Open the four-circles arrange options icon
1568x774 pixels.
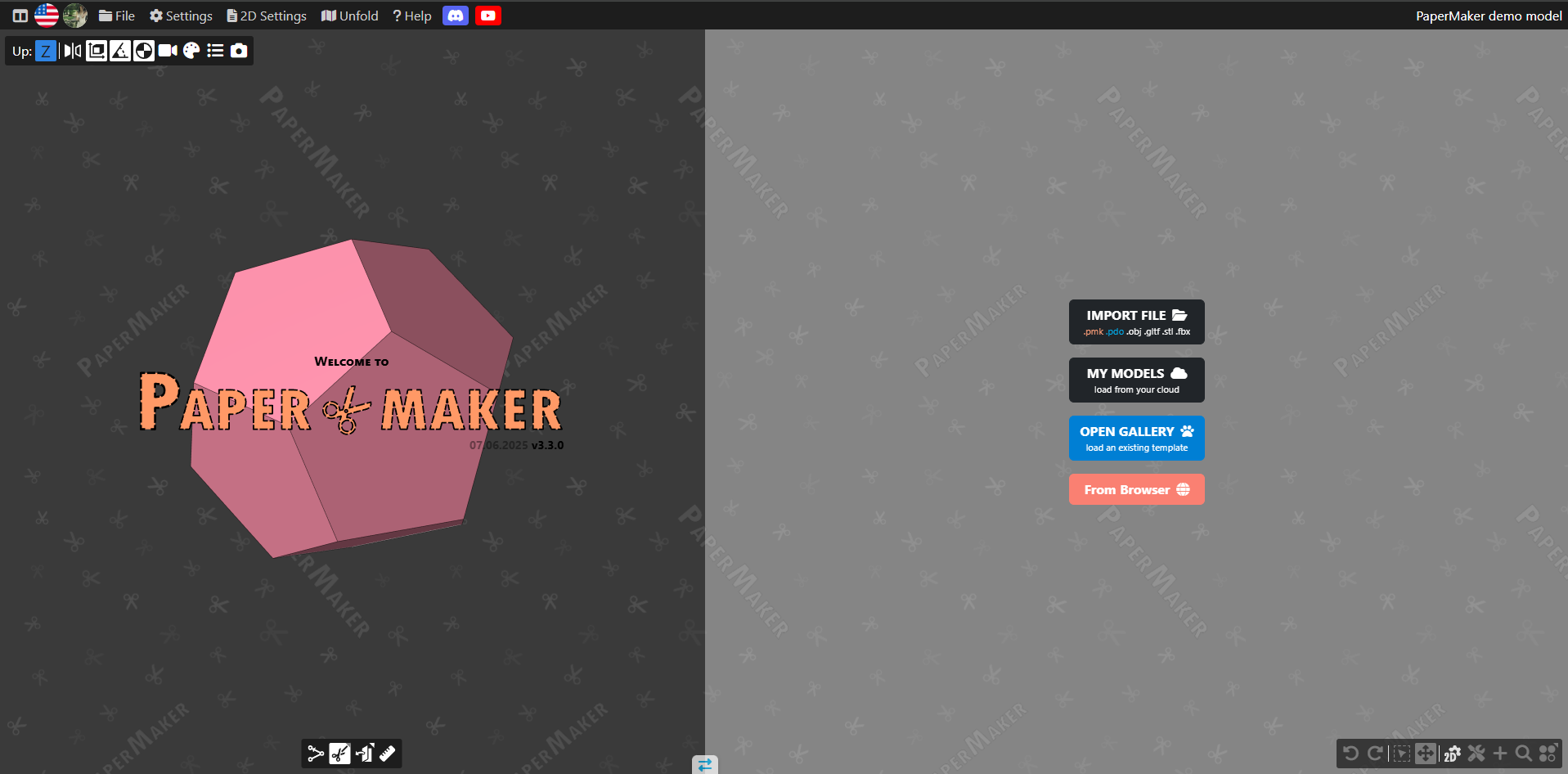point(1548,754)
